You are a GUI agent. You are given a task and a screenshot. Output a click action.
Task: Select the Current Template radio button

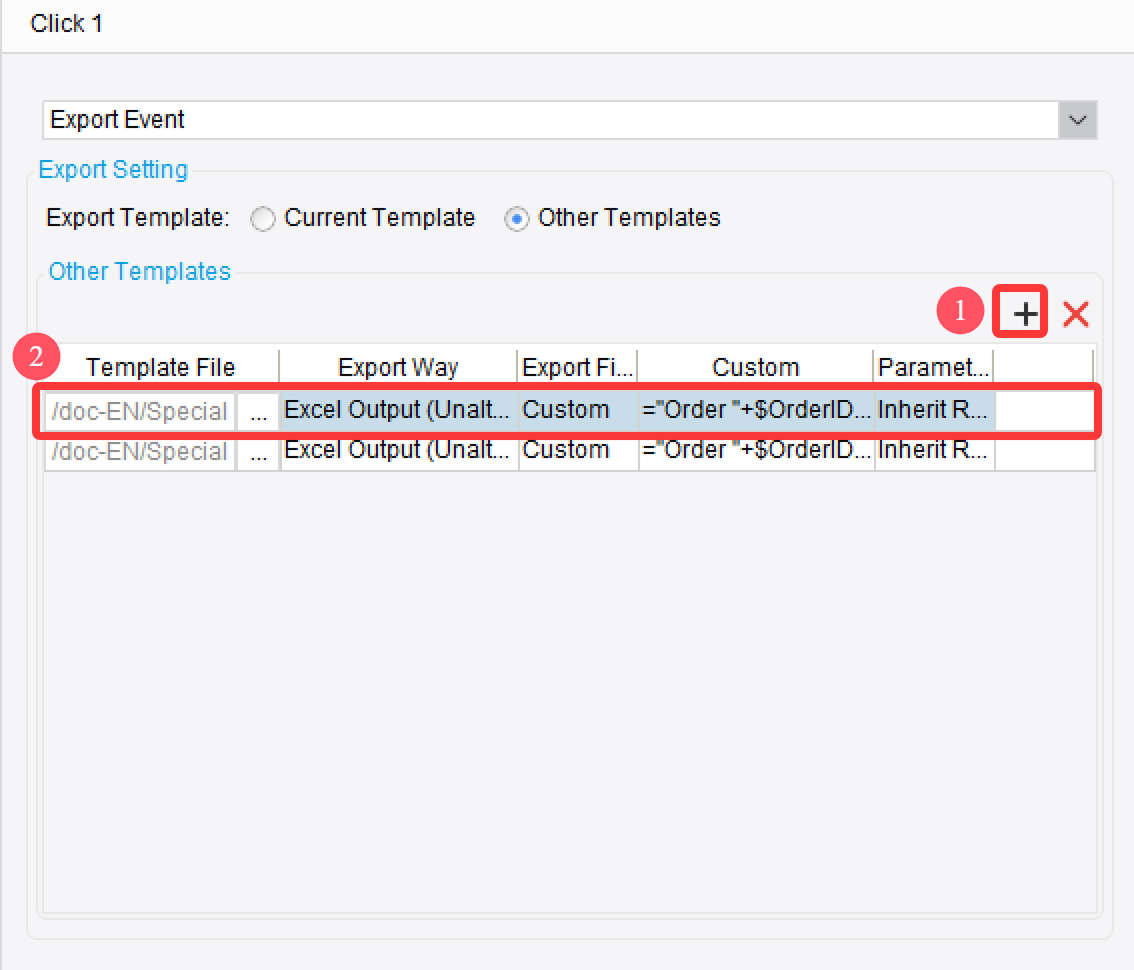tap(263, 218)
